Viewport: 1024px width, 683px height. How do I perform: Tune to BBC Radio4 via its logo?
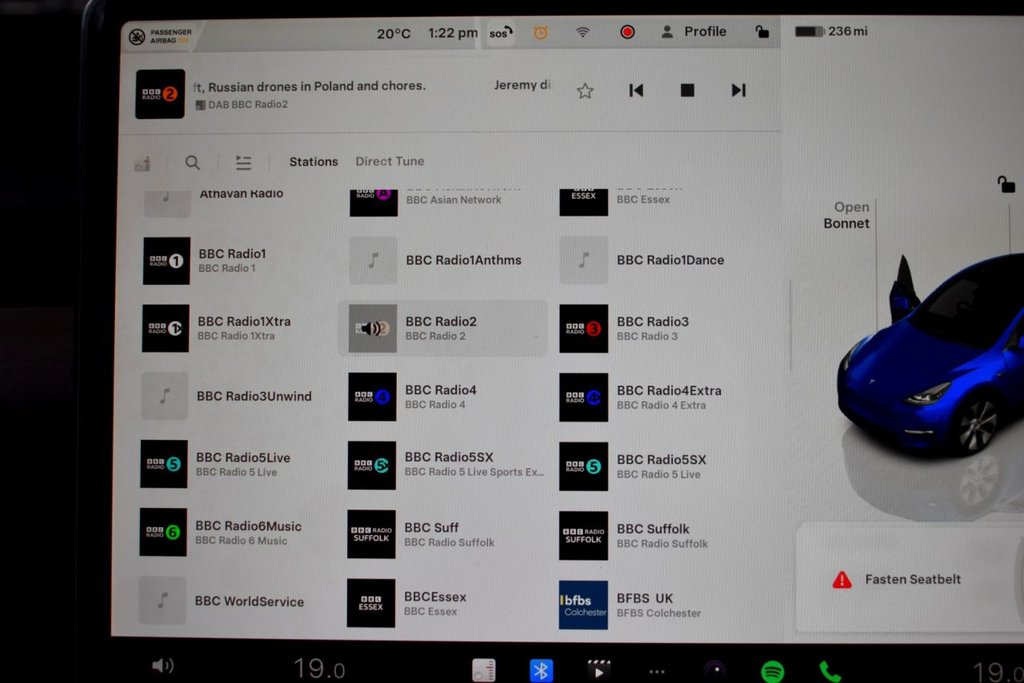pos(372,397)
